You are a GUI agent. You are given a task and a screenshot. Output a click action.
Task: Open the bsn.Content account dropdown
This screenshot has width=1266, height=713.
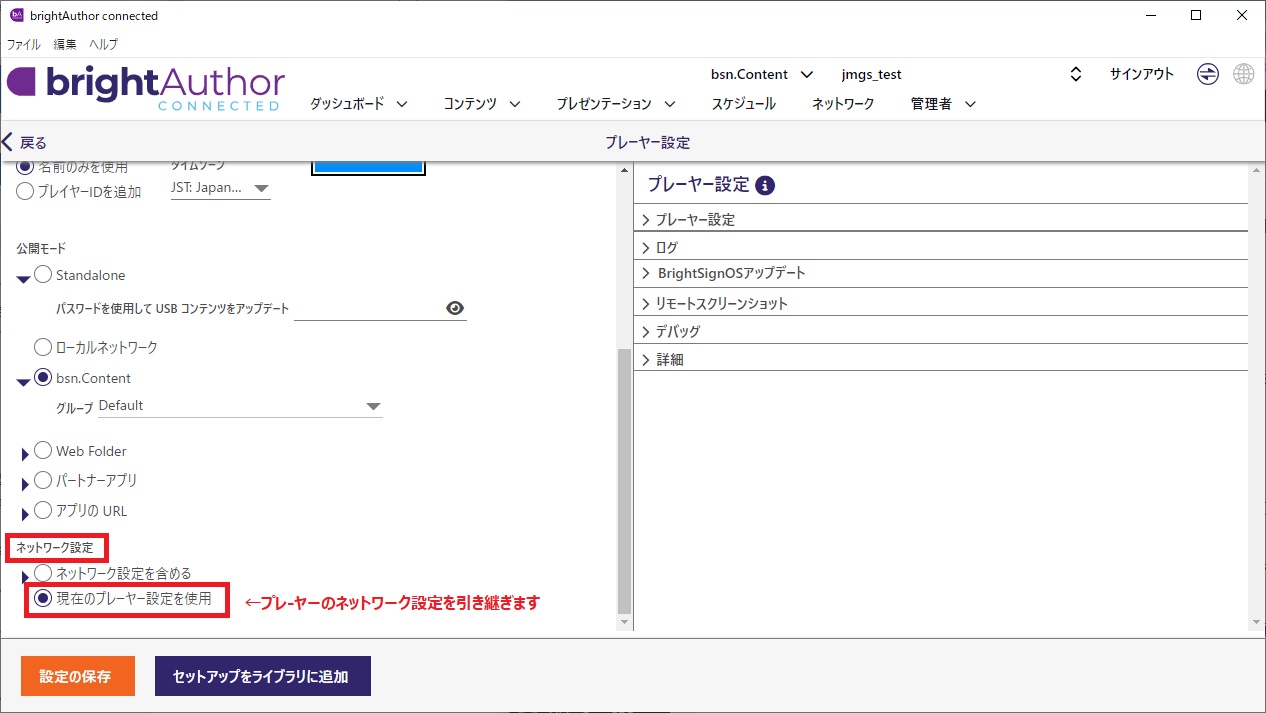762,74
